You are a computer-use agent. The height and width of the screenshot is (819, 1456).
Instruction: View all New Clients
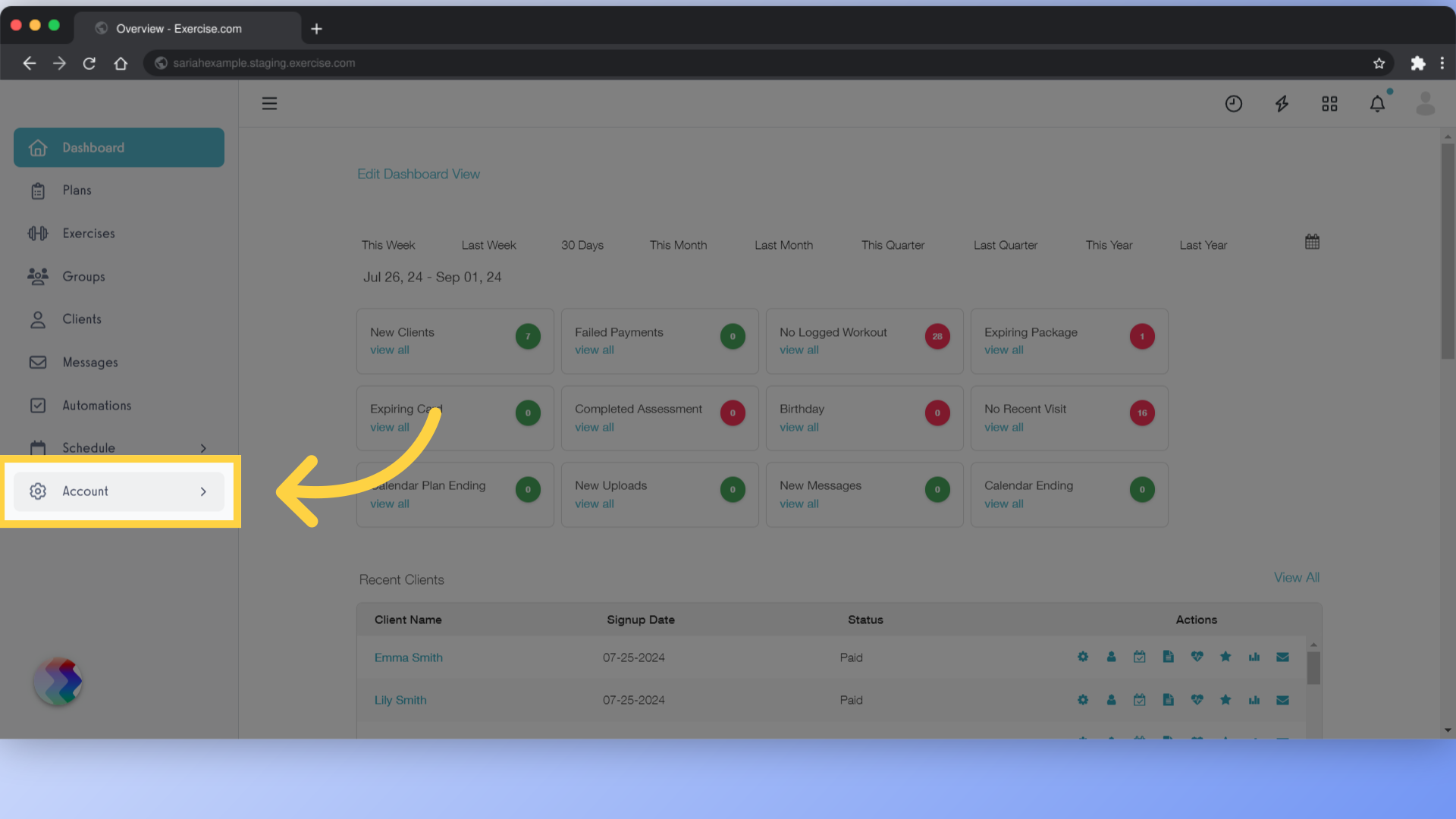click(390, 350)
